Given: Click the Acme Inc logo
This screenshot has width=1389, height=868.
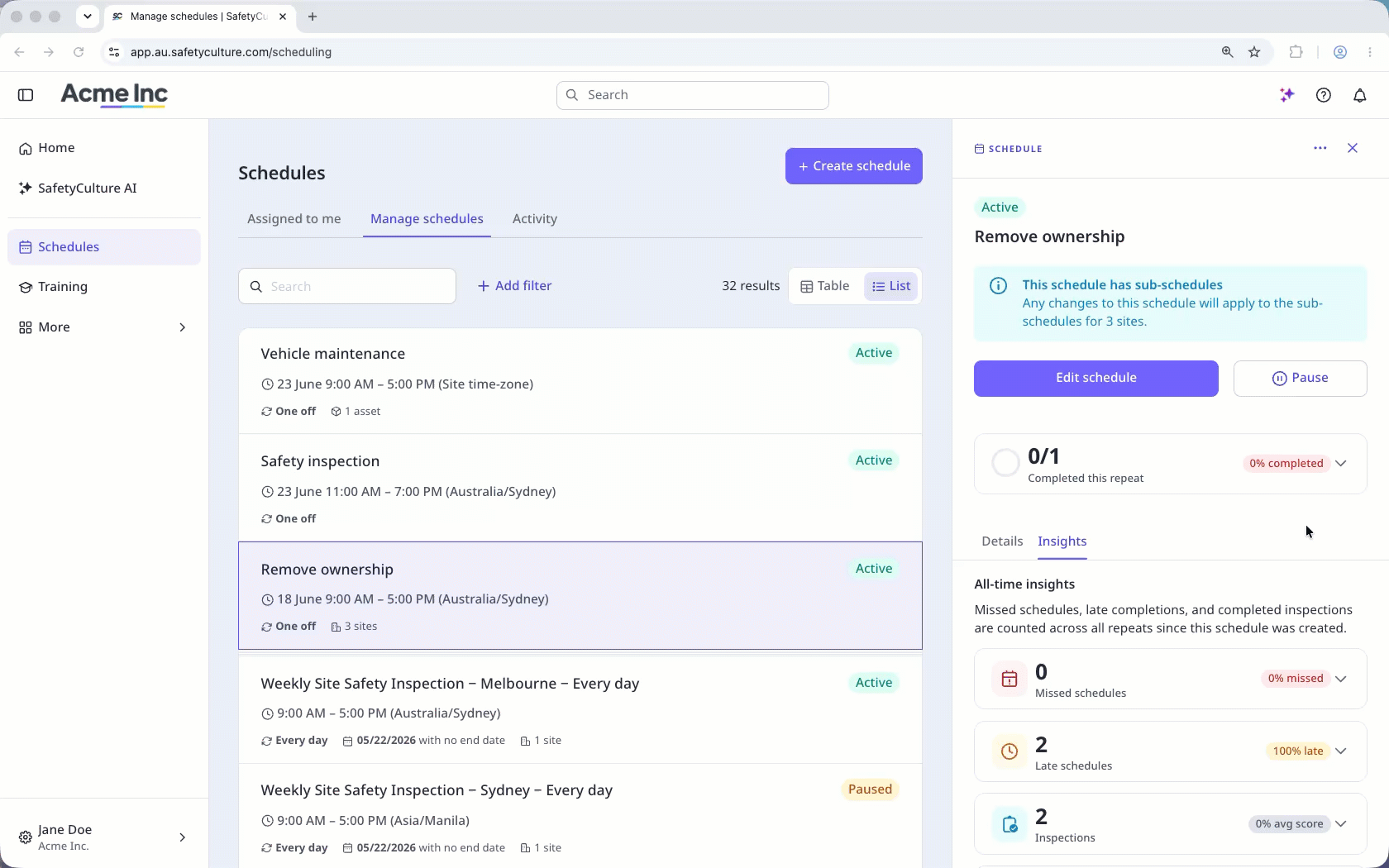Looking at the screenshot, I should pos(114,95).
